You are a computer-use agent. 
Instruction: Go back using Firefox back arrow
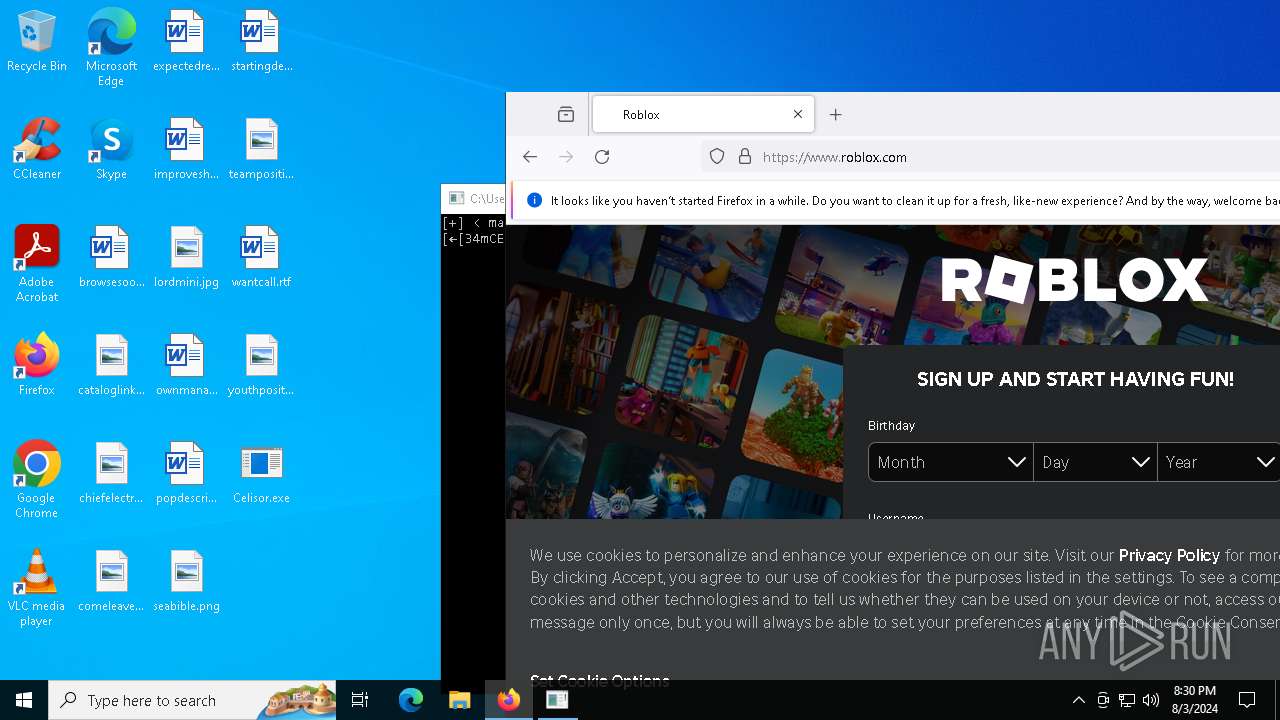[530, 157]
